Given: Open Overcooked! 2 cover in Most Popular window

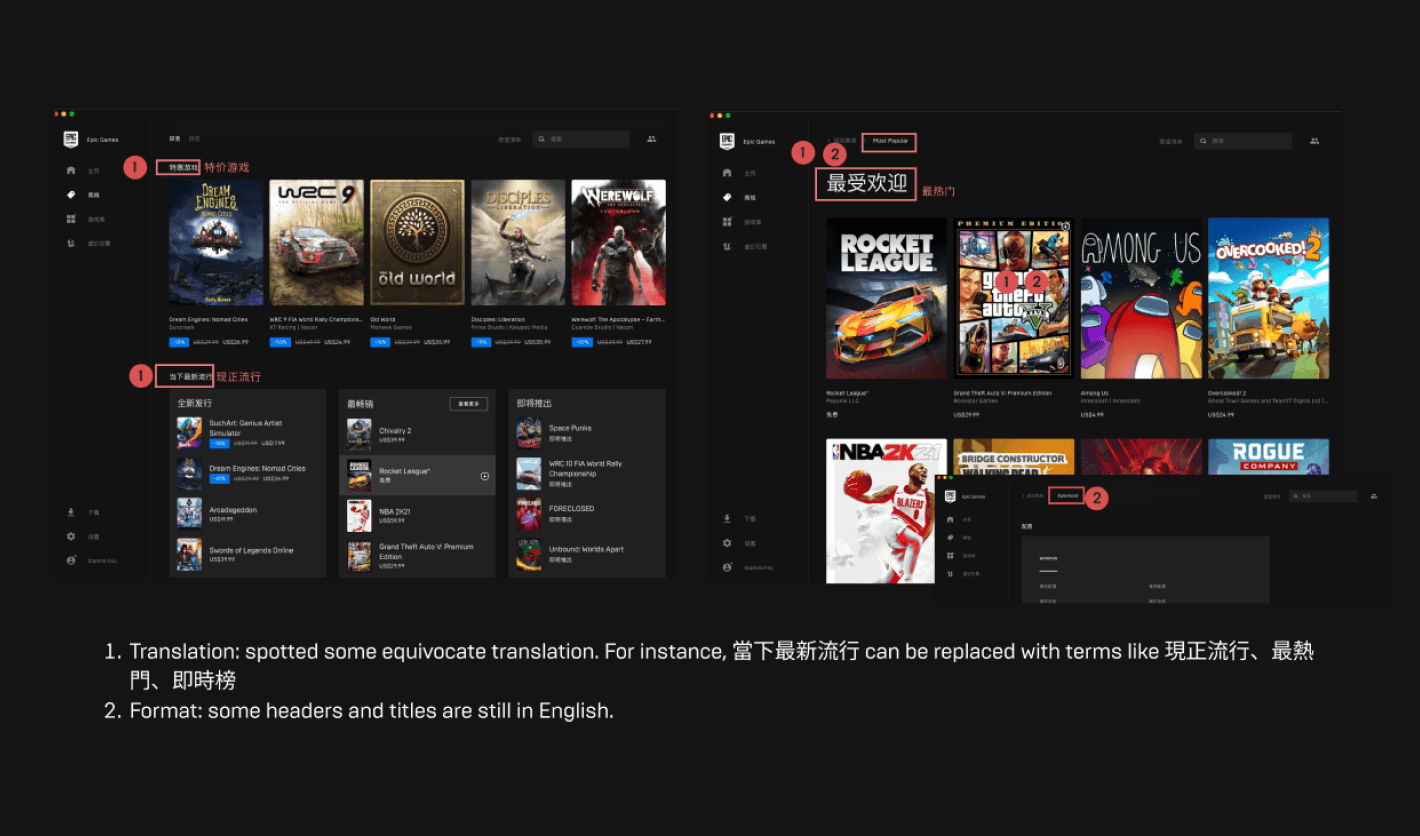Looking at the screenshot, I should 1268,298.
